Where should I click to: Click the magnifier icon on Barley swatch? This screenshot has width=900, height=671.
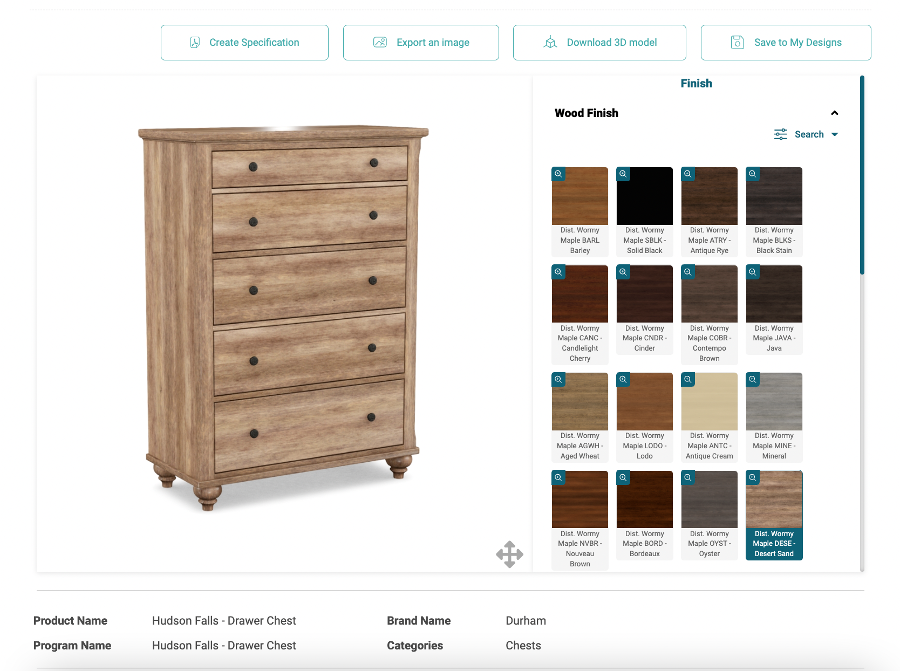point(558,174)
